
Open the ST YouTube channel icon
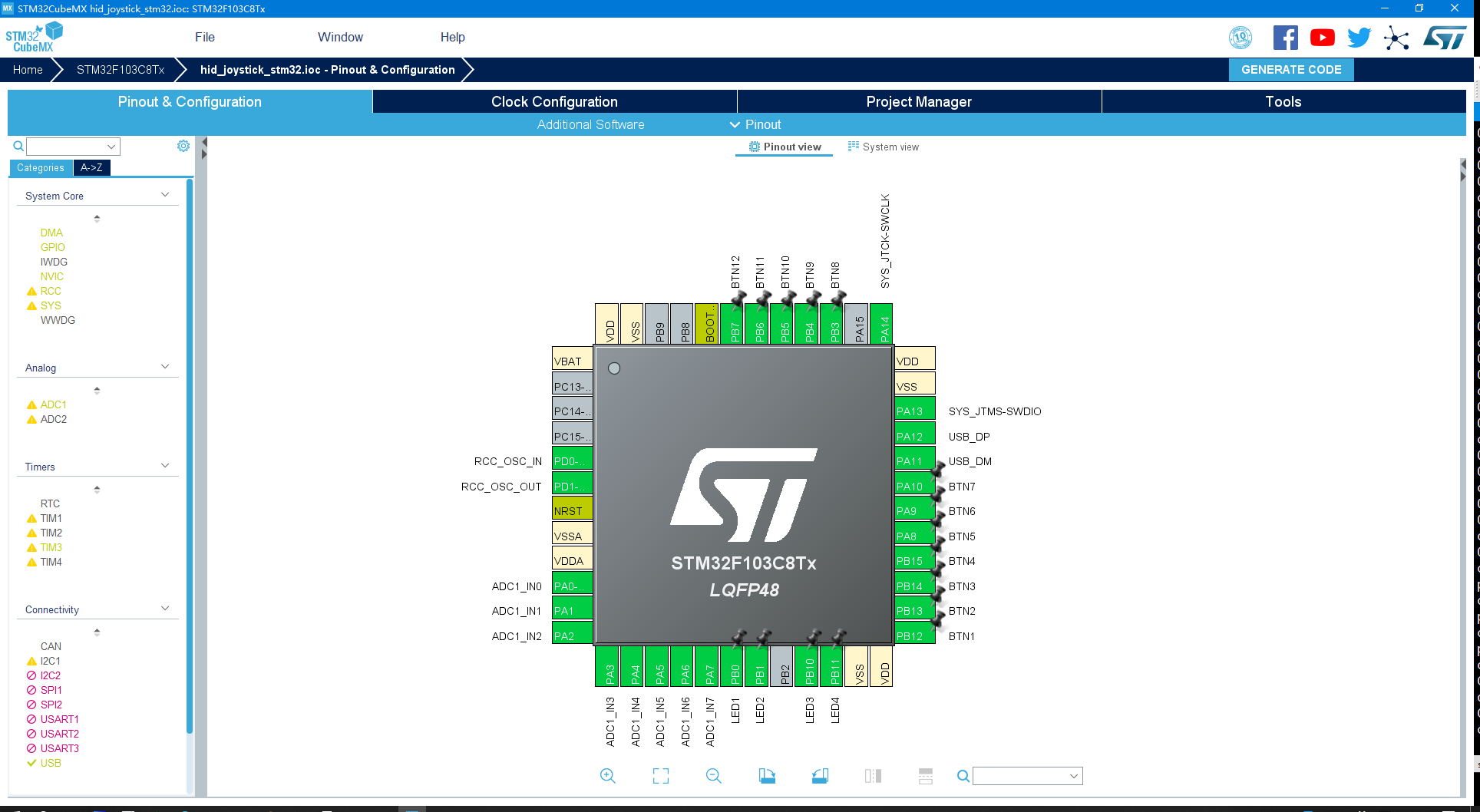(x=1322, y=38)
